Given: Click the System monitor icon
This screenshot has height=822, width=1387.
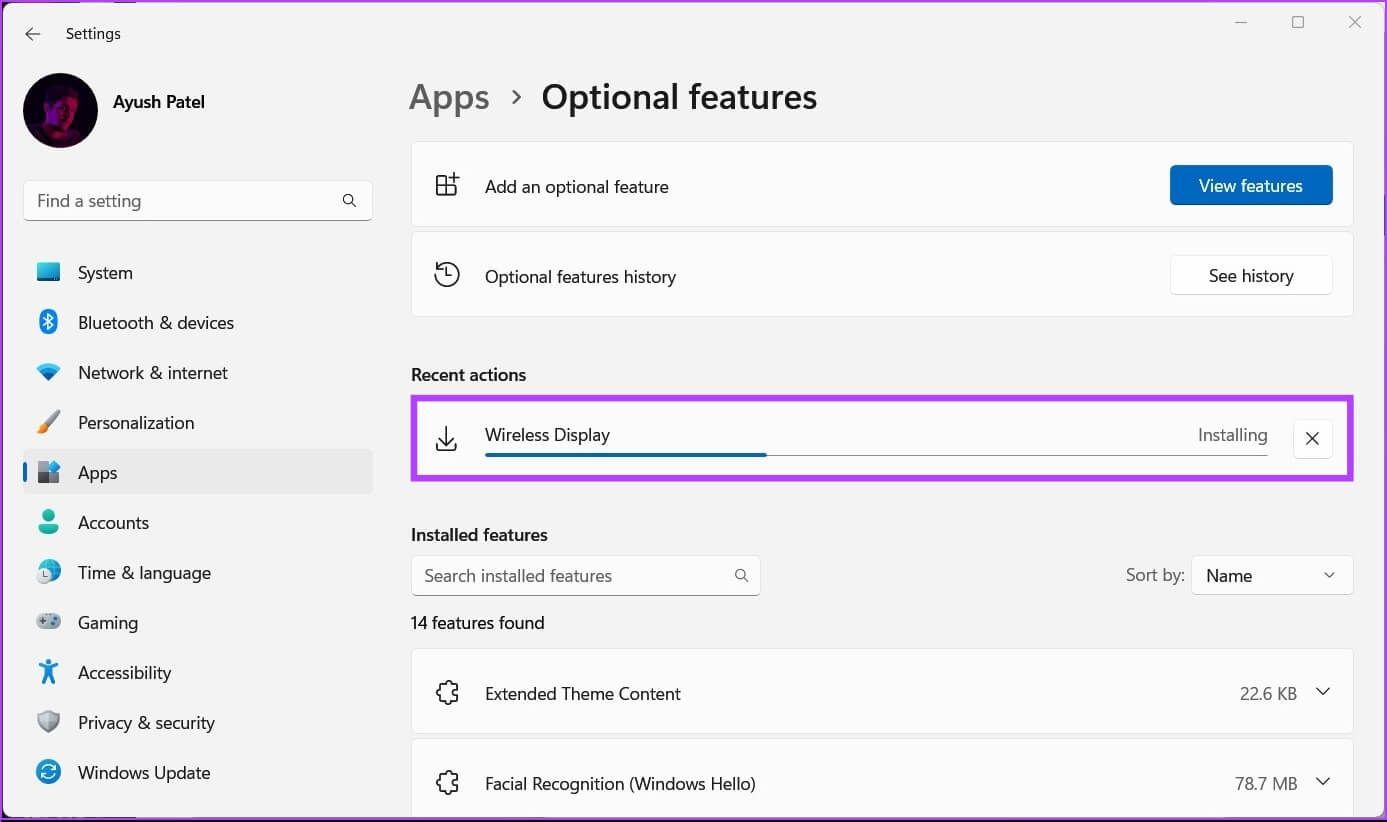Looking at the screenshot, I should click(48, 272).
